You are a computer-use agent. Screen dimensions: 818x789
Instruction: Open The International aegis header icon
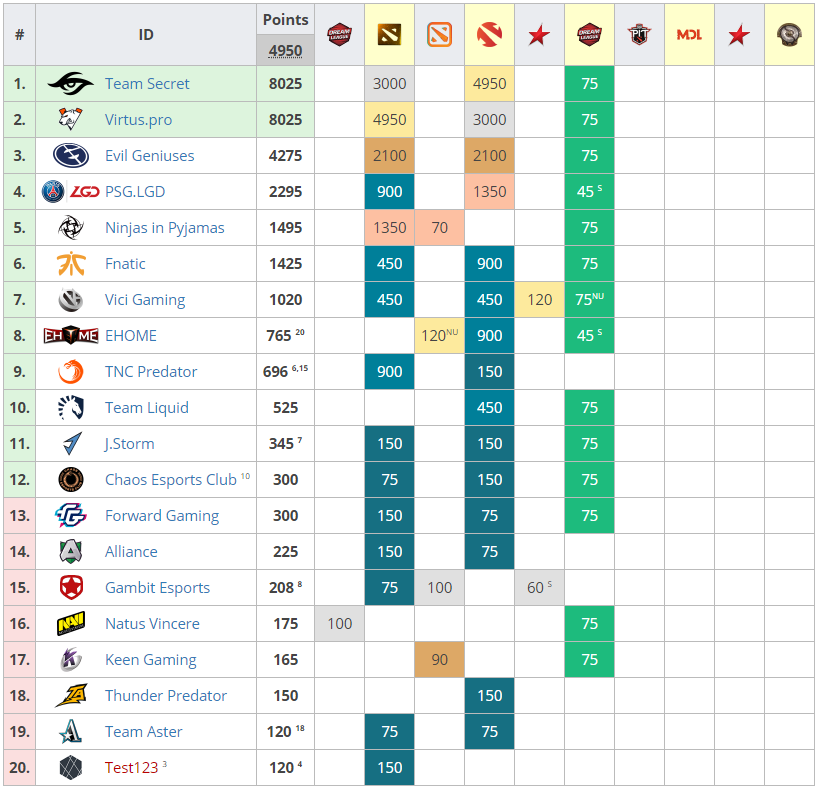tap(789, 34)
